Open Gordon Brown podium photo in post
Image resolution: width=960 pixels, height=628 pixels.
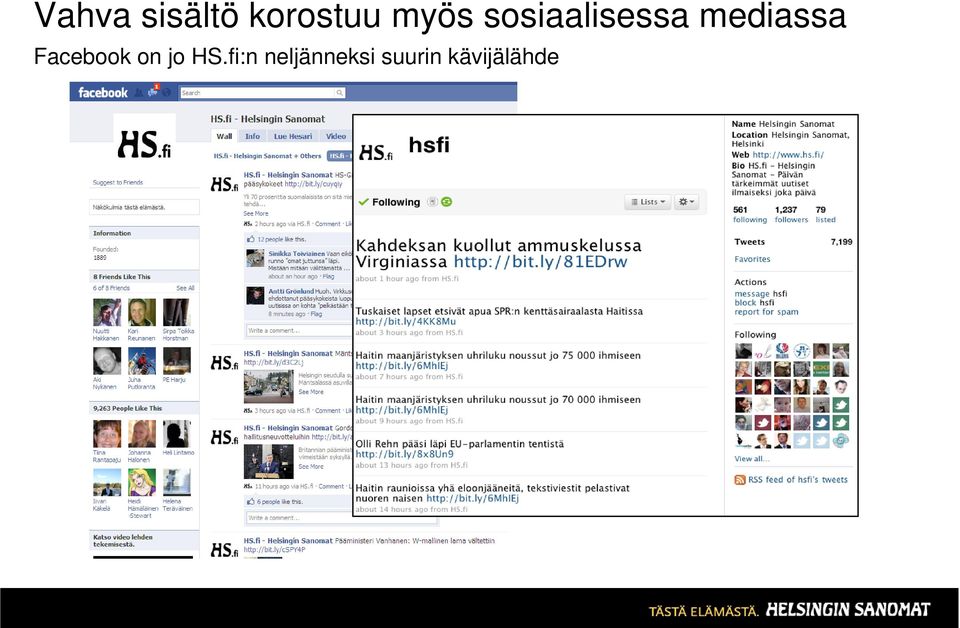point(268,461)
